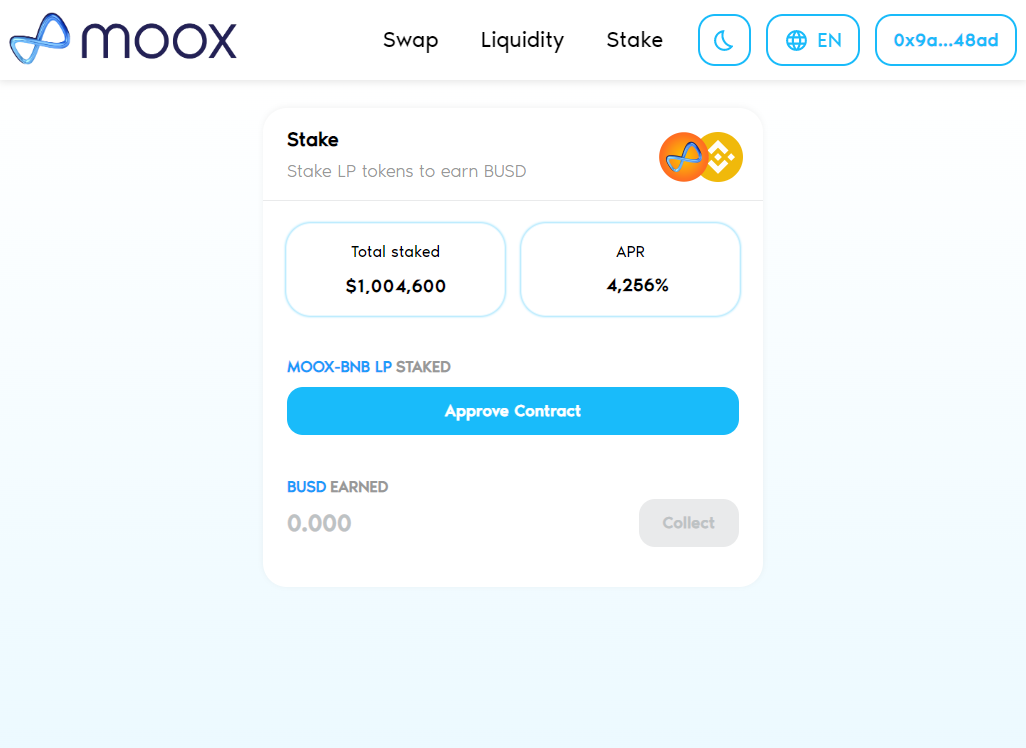Open the Liquidity menu item
This screenshot has height=748, width=1026.
[x=522, y=40]
